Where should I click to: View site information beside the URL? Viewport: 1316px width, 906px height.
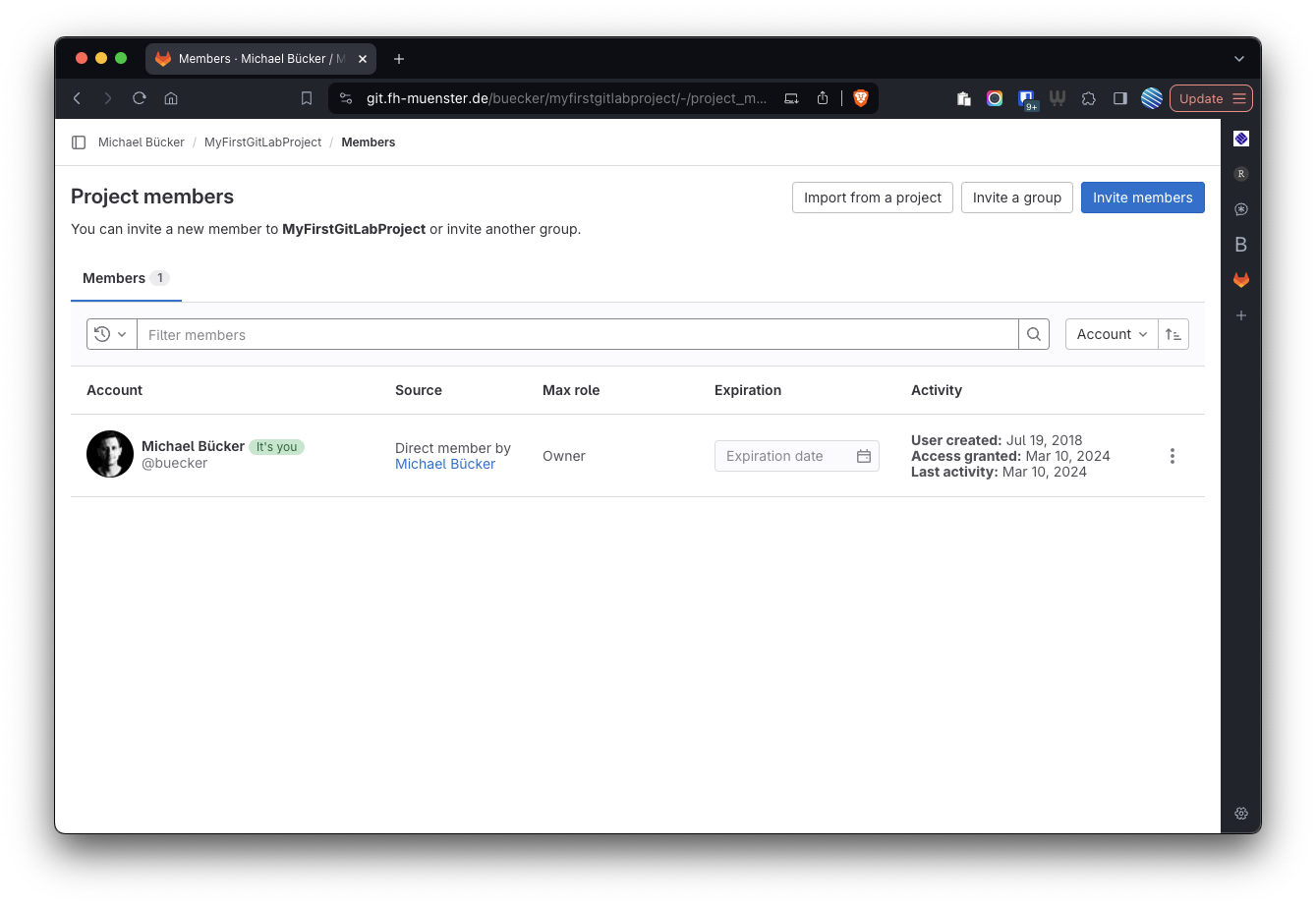pyautogui.click(x=346, y=98)
